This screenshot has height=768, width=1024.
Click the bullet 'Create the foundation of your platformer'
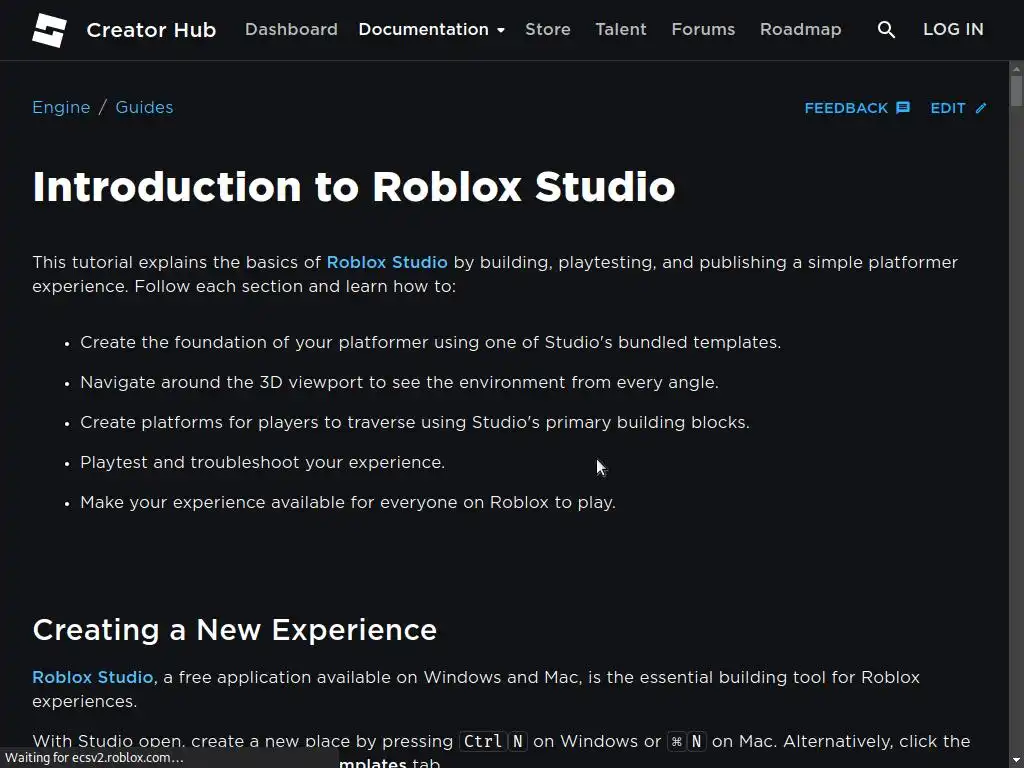pyautogui.click(x=430, y=343)
